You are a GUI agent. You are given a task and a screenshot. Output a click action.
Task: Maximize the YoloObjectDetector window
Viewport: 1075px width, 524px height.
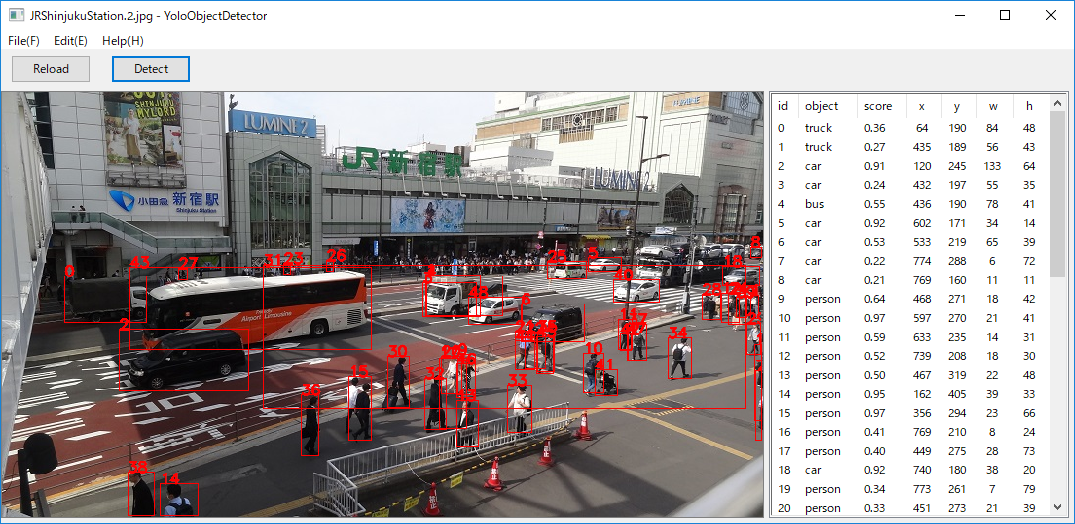pos(1004,15)
